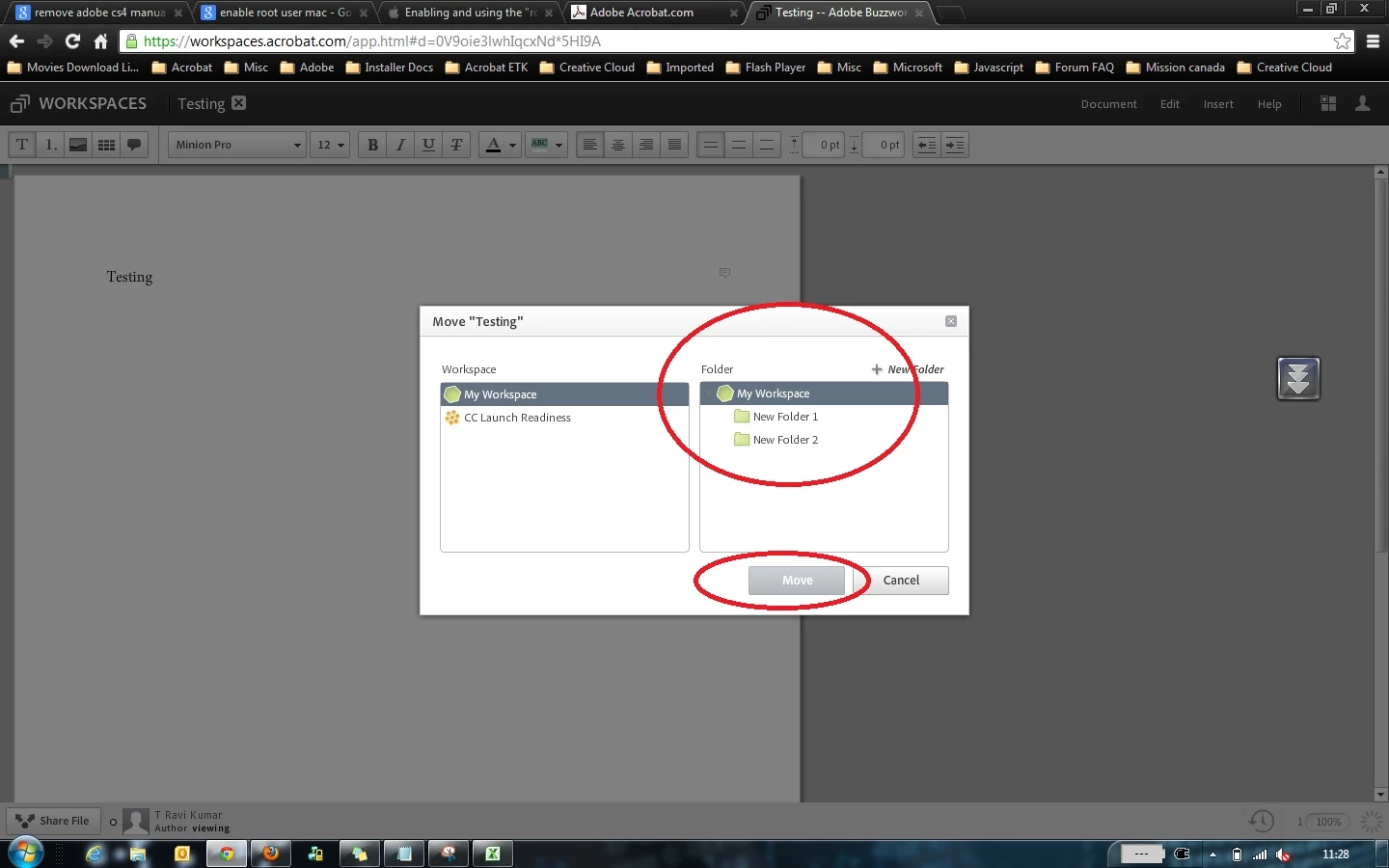1389x868 pixels.
Task: Increase paragraph indent
Action: point(954,145)
